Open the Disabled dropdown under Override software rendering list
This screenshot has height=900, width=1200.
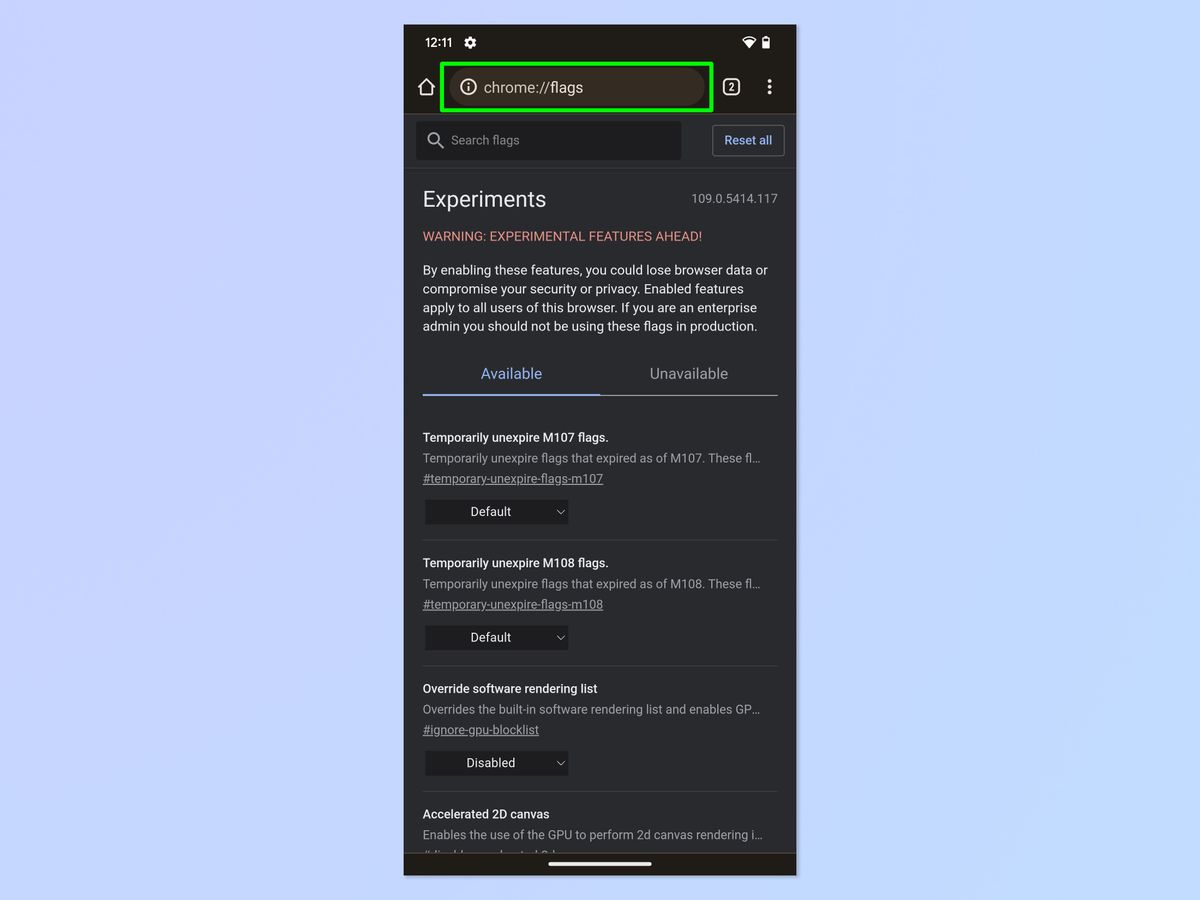496,762
